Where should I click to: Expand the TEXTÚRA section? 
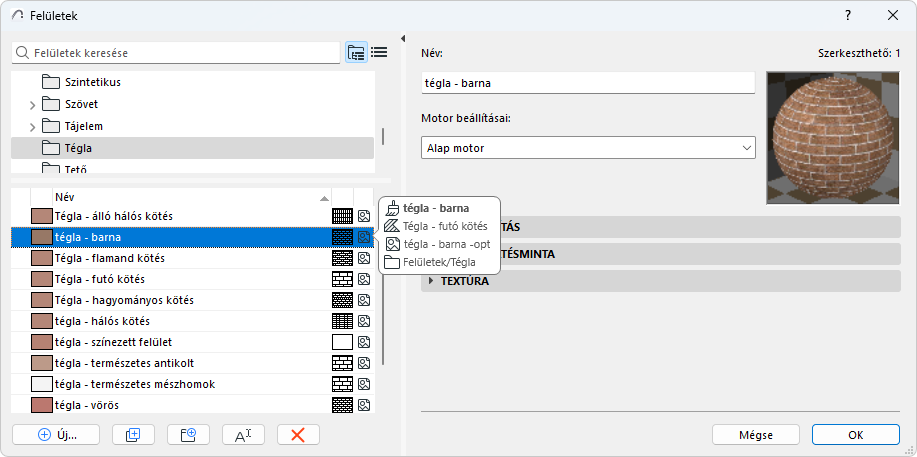pos(431,281)
